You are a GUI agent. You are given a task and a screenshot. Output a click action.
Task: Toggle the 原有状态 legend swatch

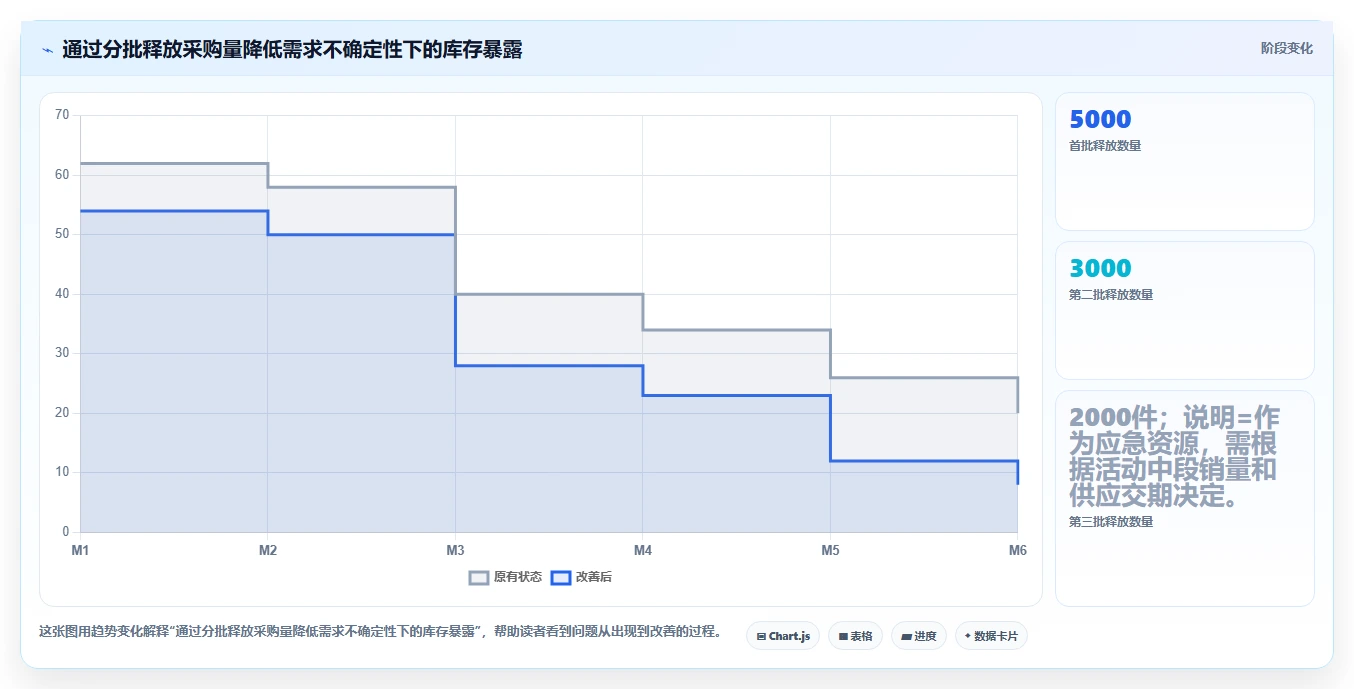coord(479,577)
